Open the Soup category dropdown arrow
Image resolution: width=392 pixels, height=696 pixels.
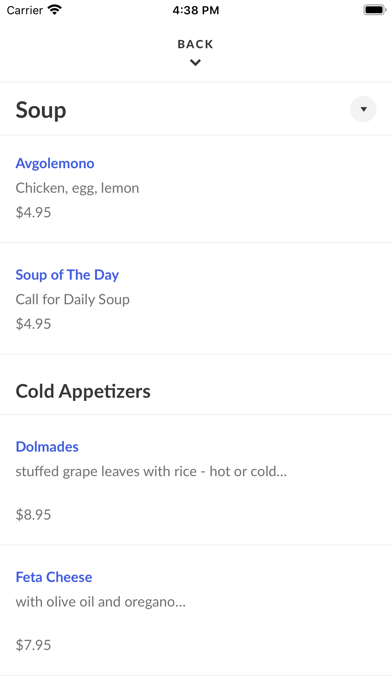363,109
